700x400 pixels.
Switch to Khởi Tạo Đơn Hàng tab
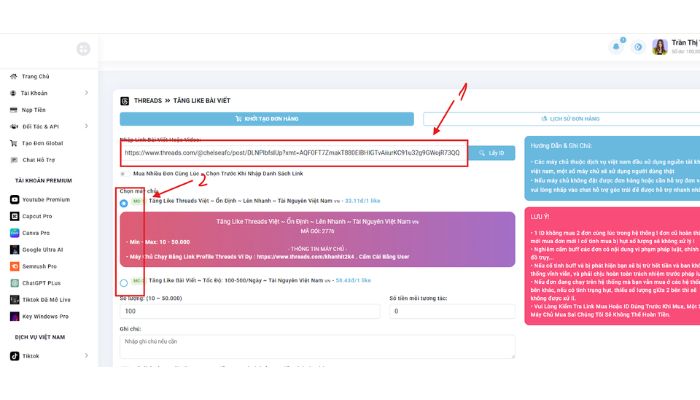click(267, 119)
